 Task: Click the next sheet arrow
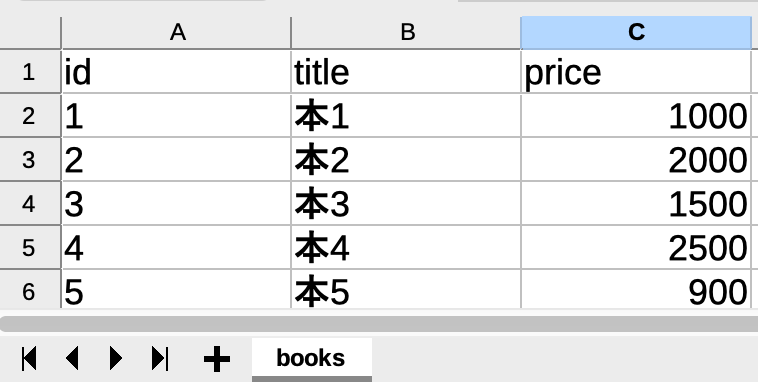(116, 358)
